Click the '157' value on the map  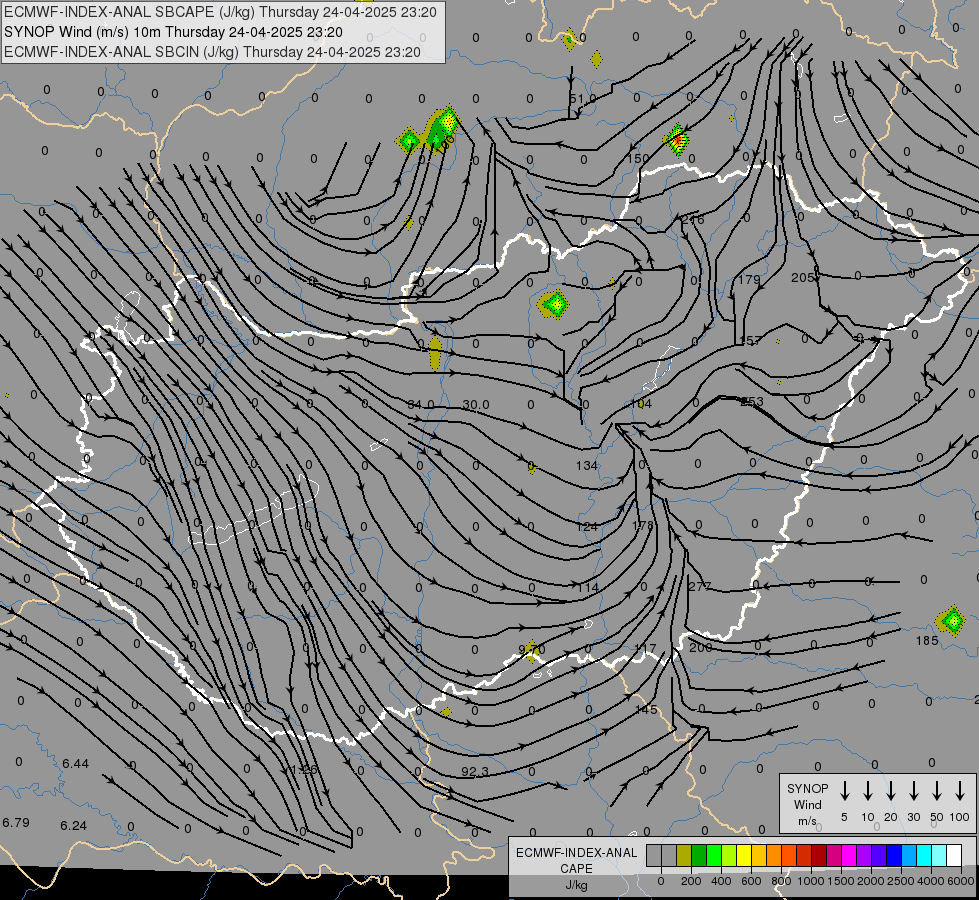tap(750, 340)
